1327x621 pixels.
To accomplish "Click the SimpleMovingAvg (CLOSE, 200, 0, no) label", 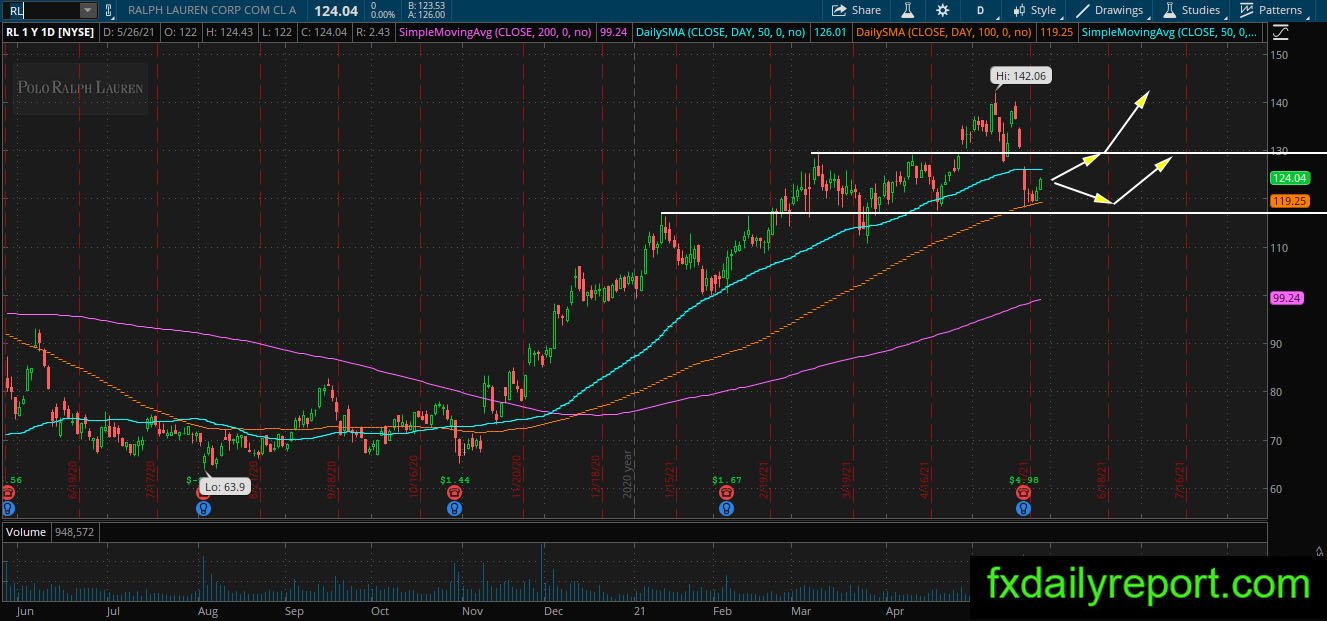I will pos(496,32).
